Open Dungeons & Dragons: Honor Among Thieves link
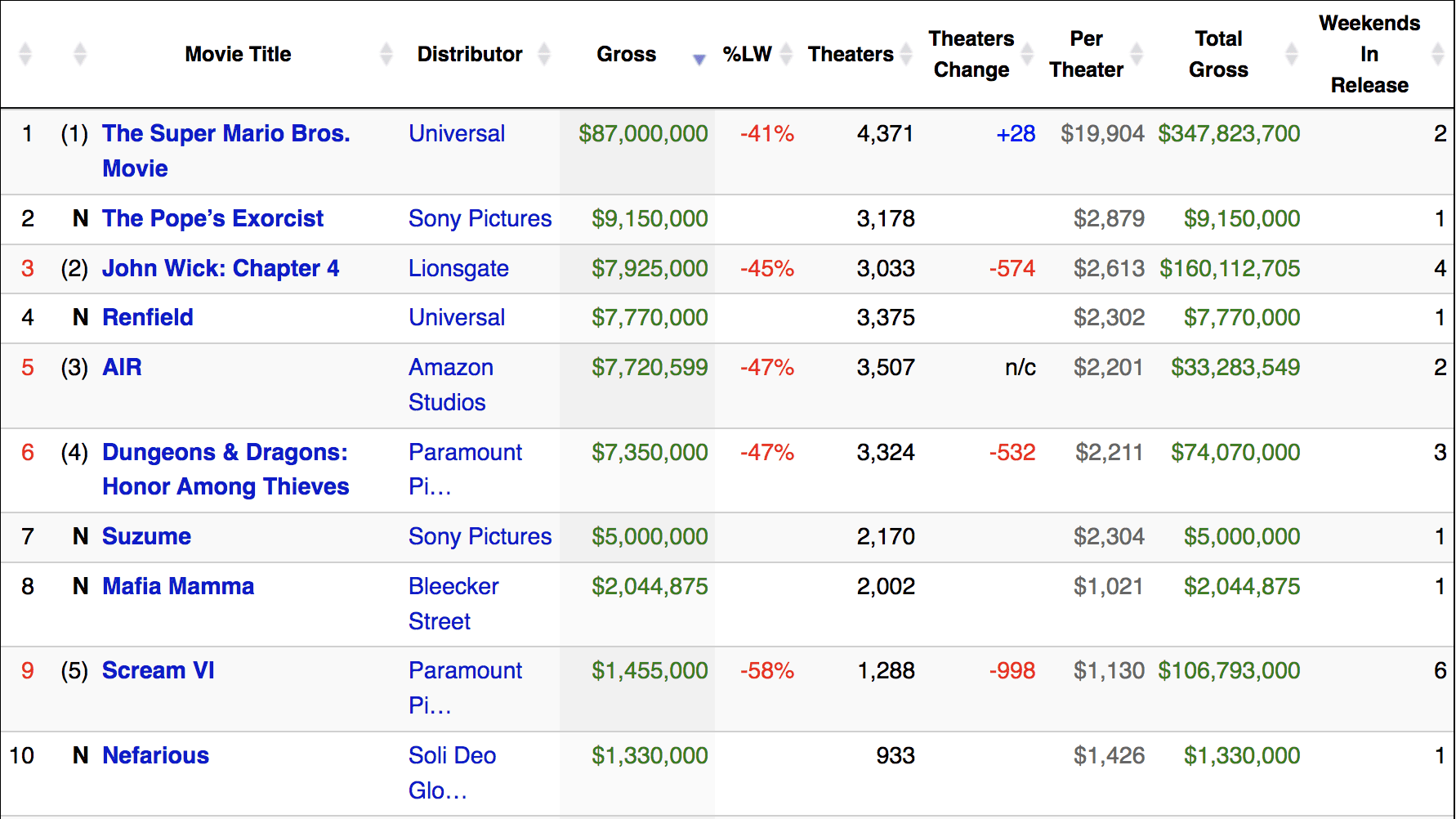Screen dimensions: 1456x819 pos(226,469)
